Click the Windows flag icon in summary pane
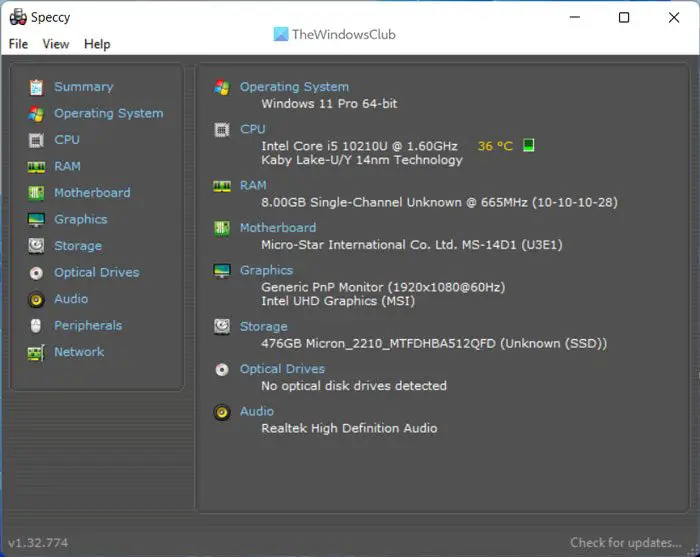This screenshot has height=557, width=700. tap(222, 87)
